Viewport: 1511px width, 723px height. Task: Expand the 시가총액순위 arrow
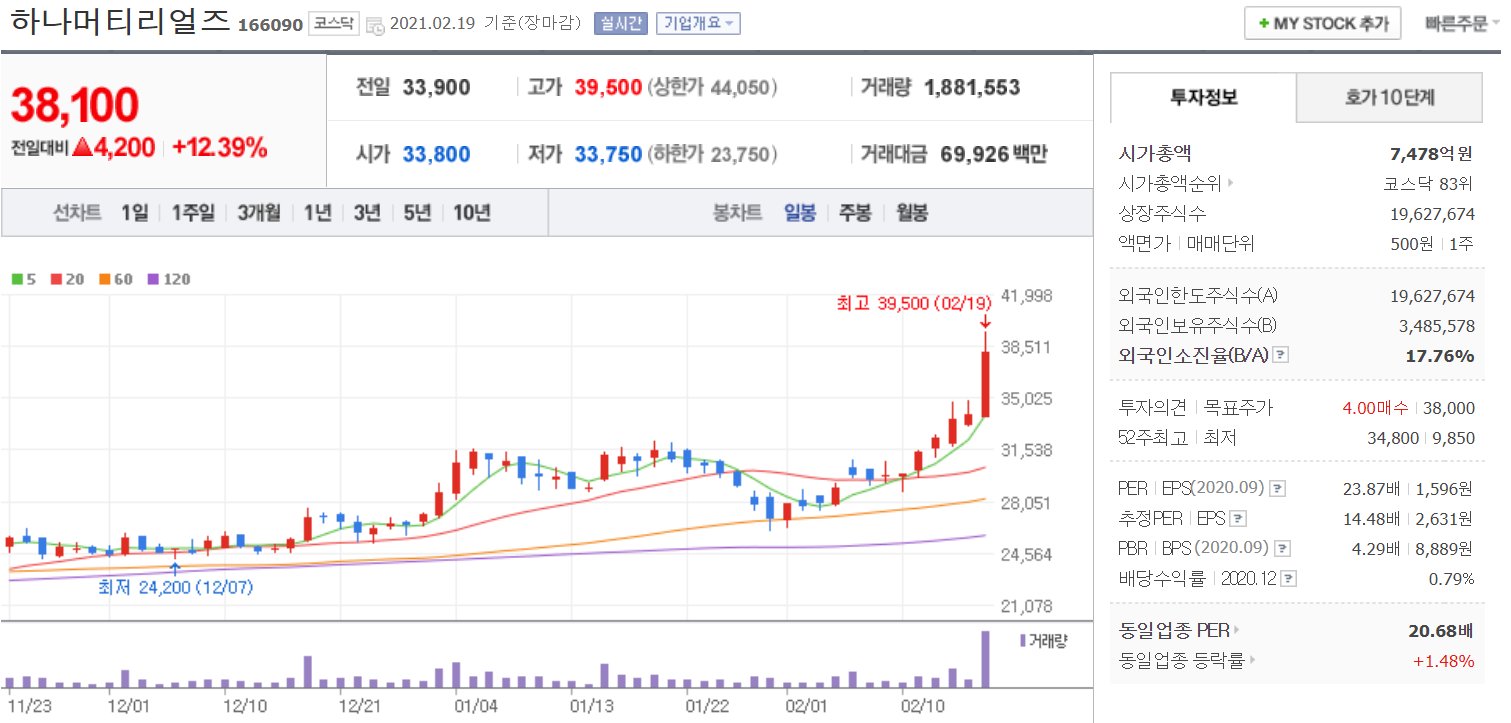[1230, 184]
